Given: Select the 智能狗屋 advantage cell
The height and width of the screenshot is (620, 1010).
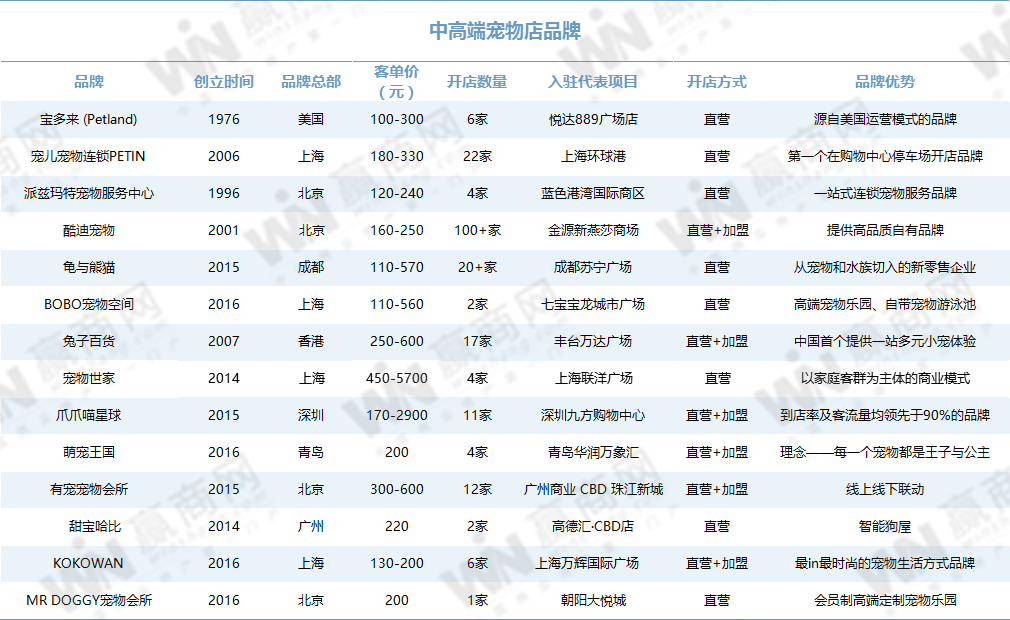Looking at the screenshot, I should click(884, 526).
